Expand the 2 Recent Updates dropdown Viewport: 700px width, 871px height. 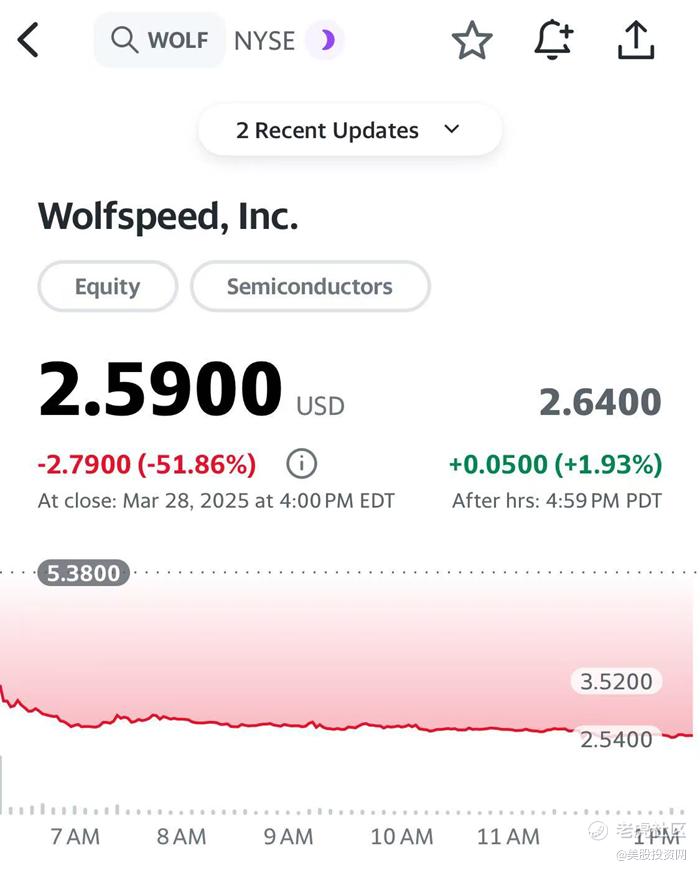[328, 130]
